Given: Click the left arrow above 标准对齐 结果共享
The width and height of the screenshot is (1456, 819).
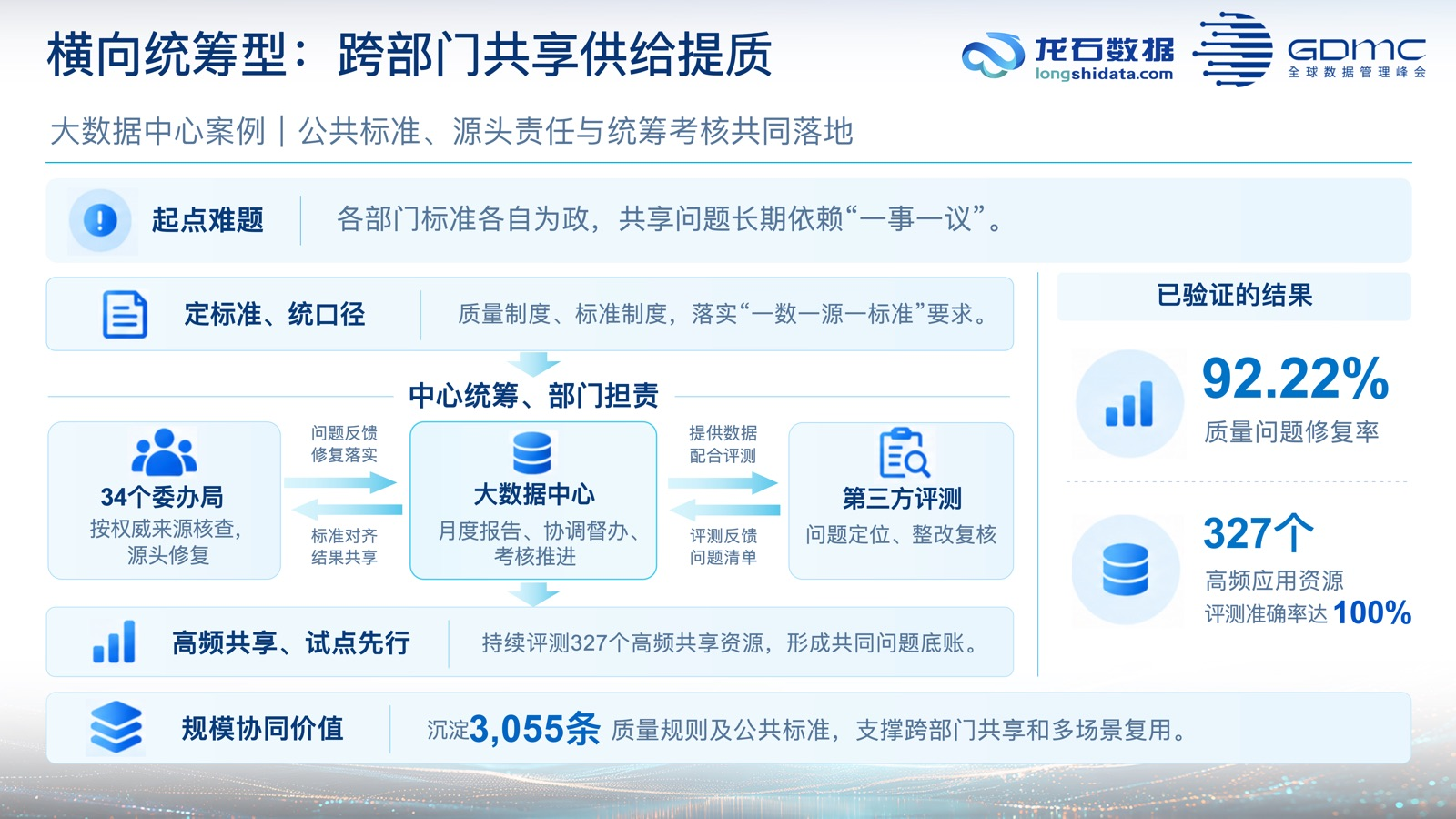Looking at the screenshot, I should (348, 510).
